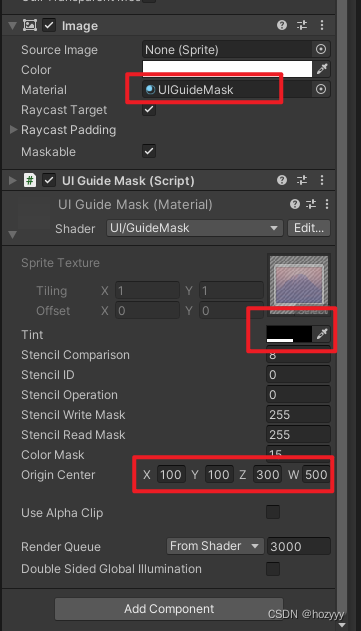Click Add Component button
Image resolution: width=361 pixels, height=631 pixels.
click(x=169, y=608)
